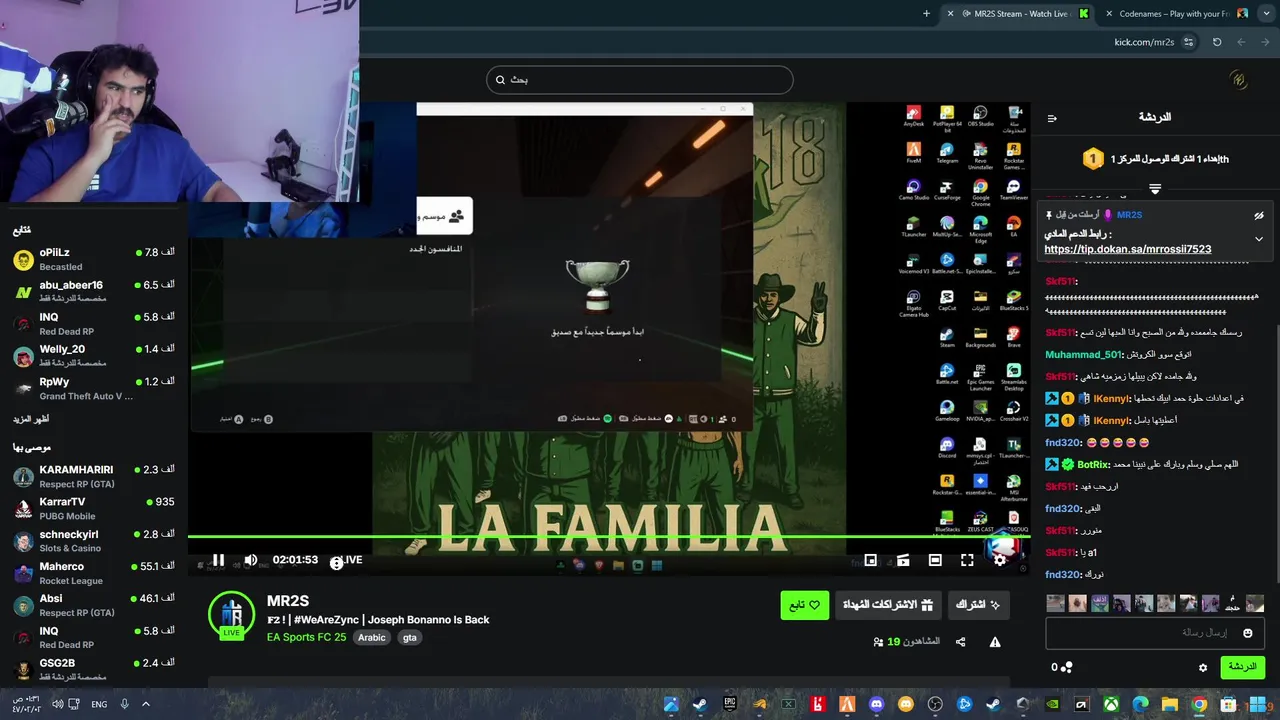Open Epic Games from the taskbar
This screenshot has width=1280, height=720.
(730, 704)
